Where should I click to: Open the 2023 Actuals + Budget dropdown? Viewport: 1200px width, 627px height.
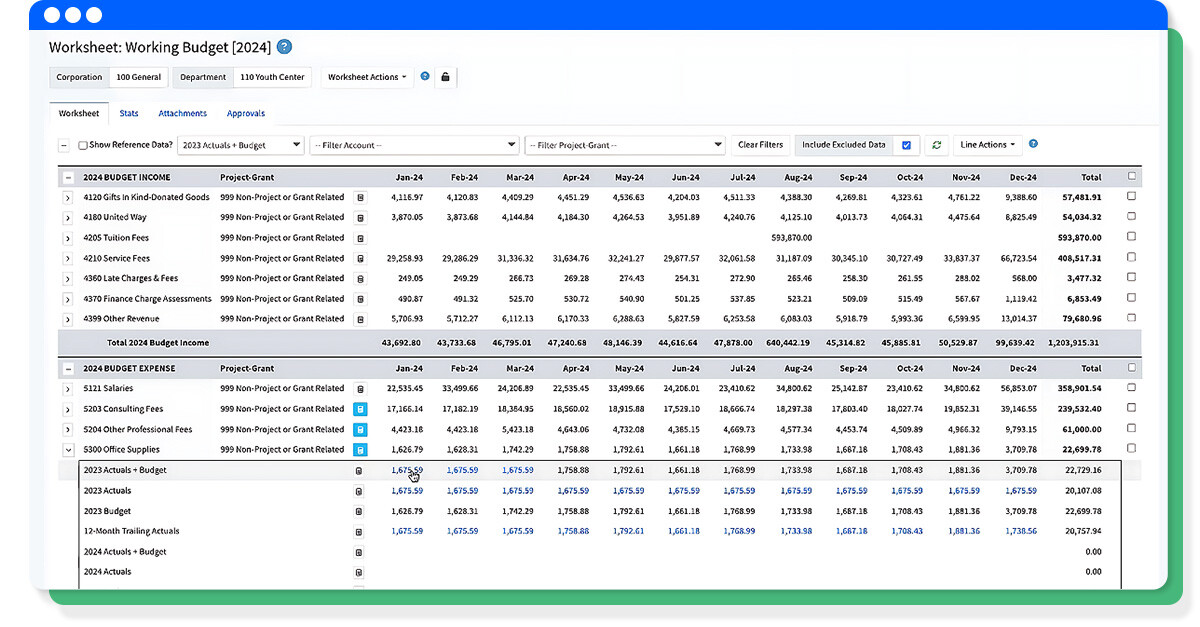click(x=241, y=144)
